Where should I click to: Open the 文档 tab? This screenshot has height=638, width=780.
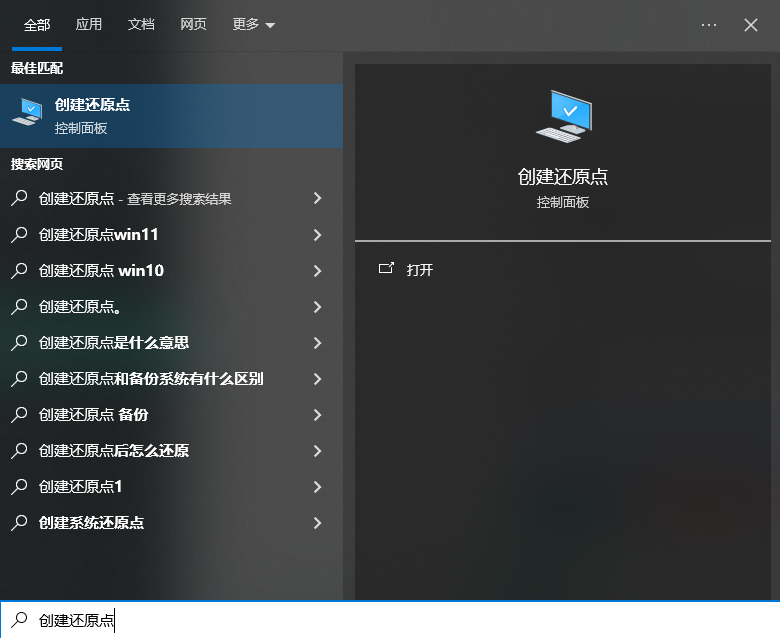pyautogui.click(x=141, y=24)
